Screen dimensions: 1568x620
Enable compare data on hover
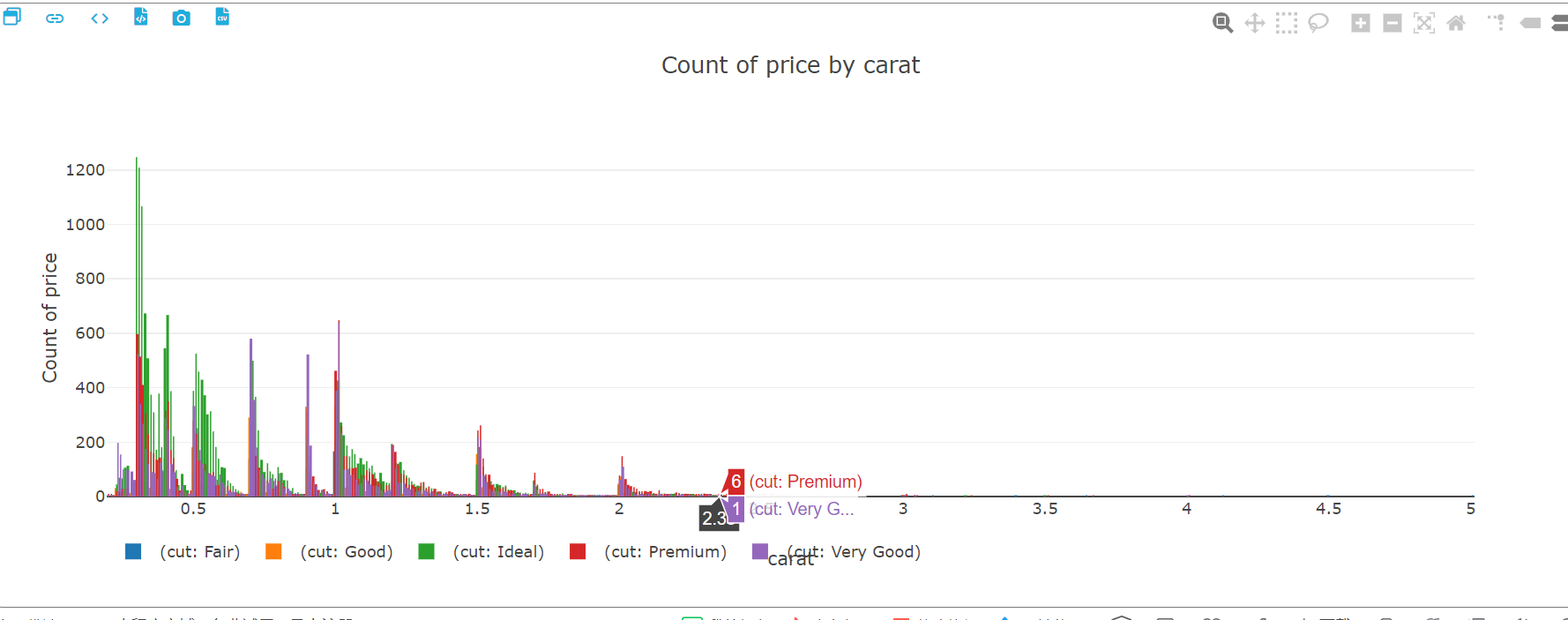[x=1559, y=23]
